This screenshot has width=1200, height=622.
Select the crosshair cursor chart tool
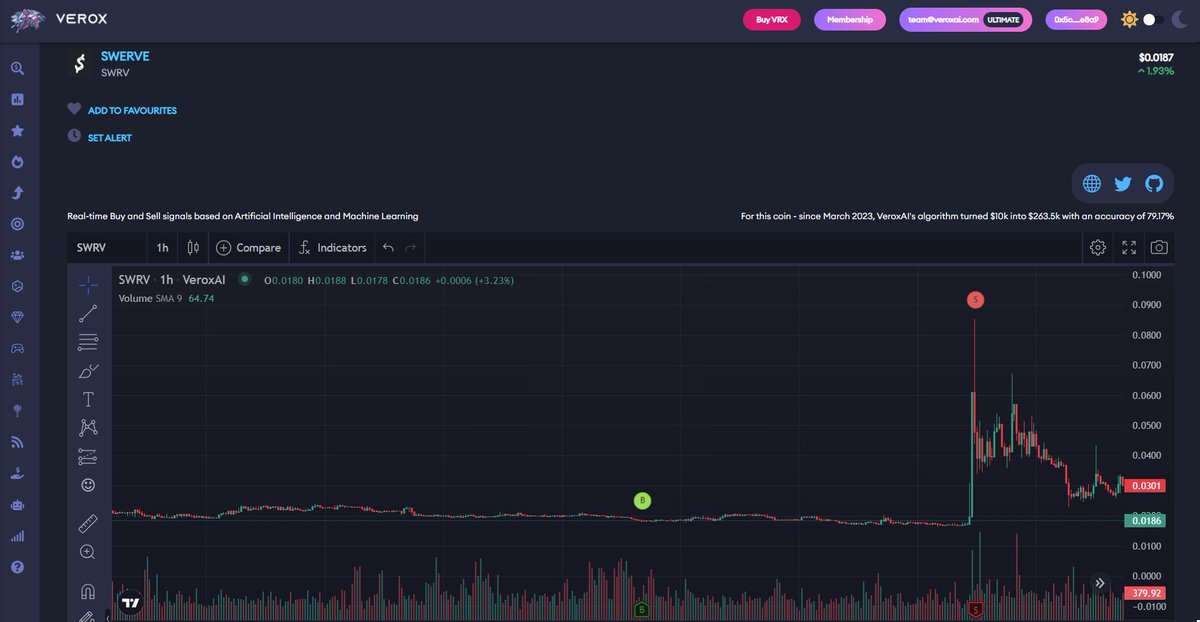click(x=88, y=284)
